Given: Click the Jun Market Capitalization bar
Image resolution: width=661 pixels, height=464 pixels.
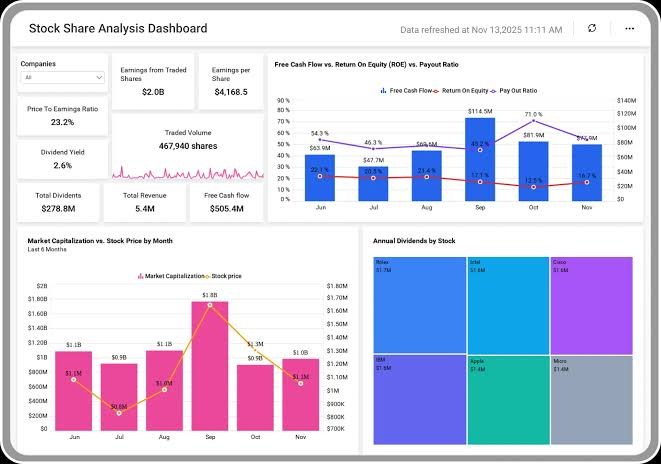Looking at the screenshot, I should (x=74, y=391).
